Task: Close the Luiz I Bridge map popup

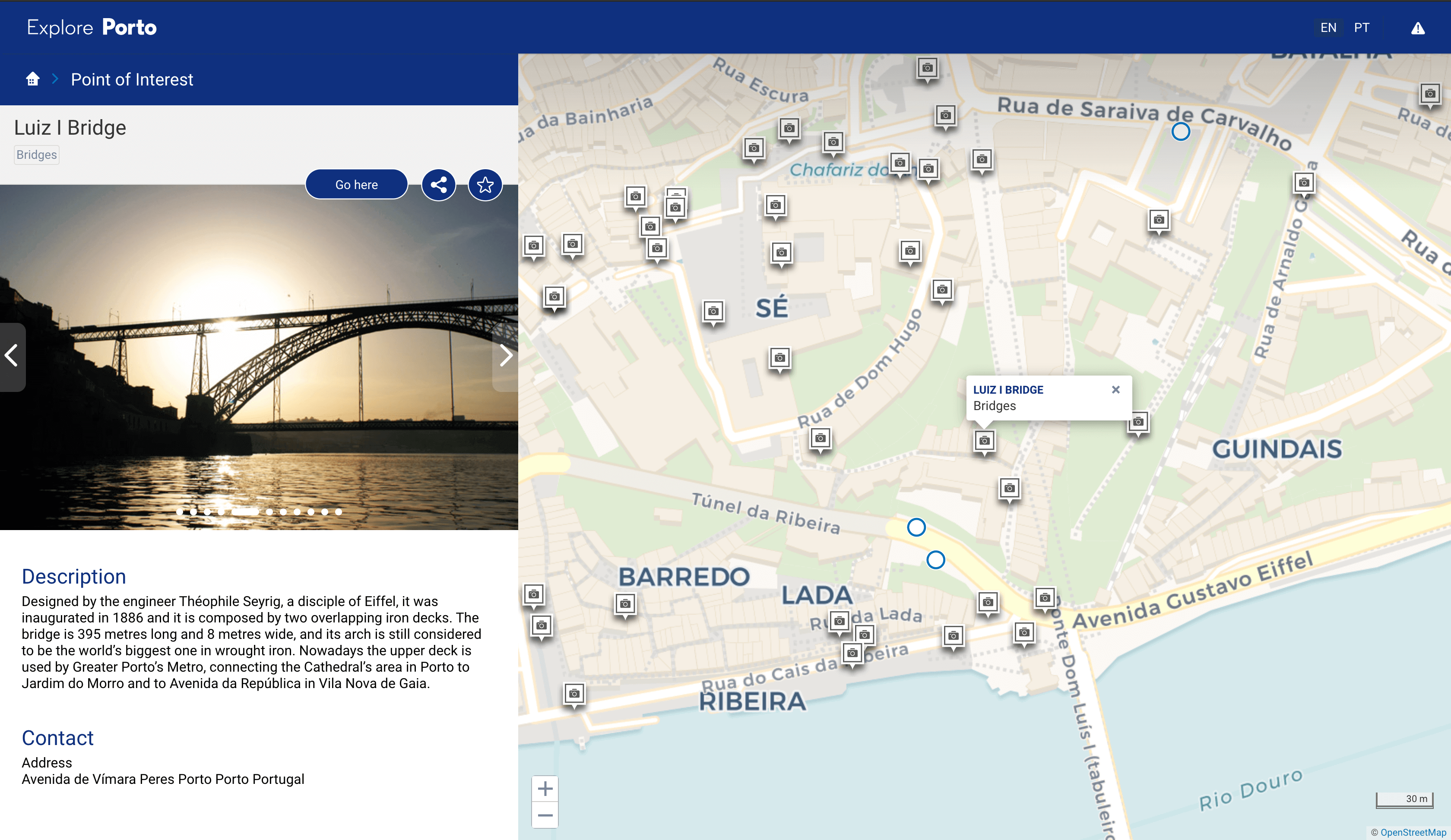Action: click(x=1115, y=389)
